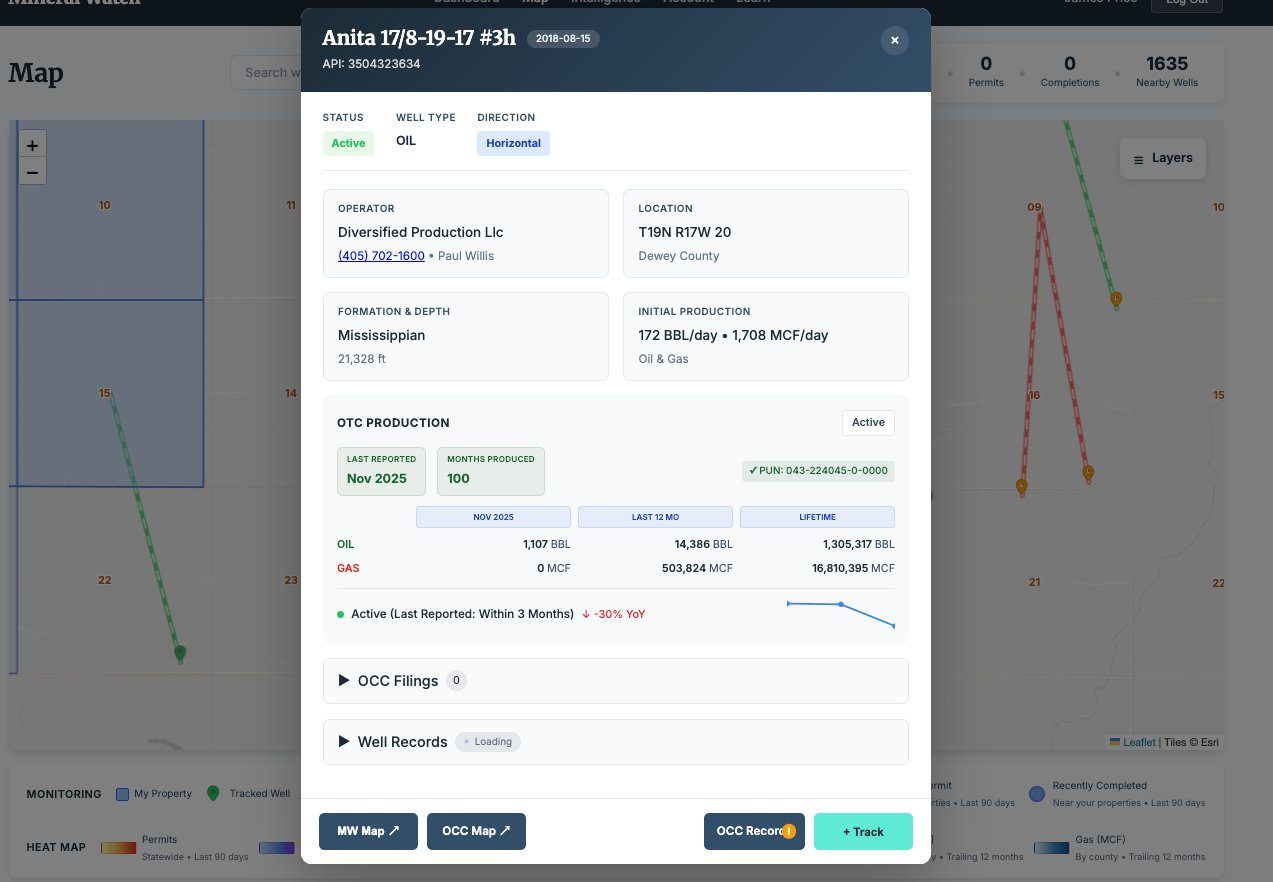Click the Recently Completed legend circle

1037,793
